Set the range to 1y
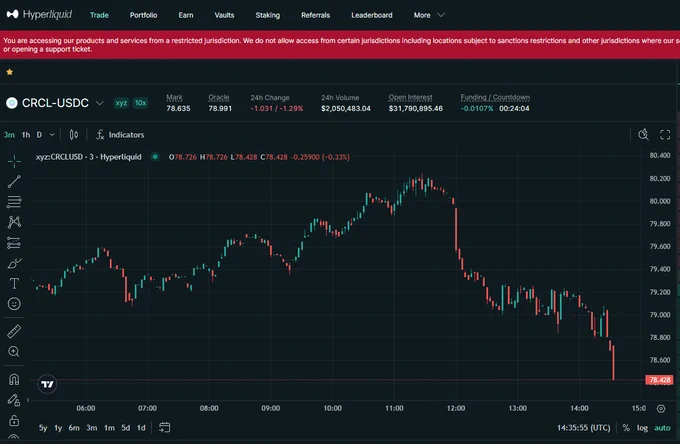The height and width of the screenshot is (444, 680). [58, 428]
